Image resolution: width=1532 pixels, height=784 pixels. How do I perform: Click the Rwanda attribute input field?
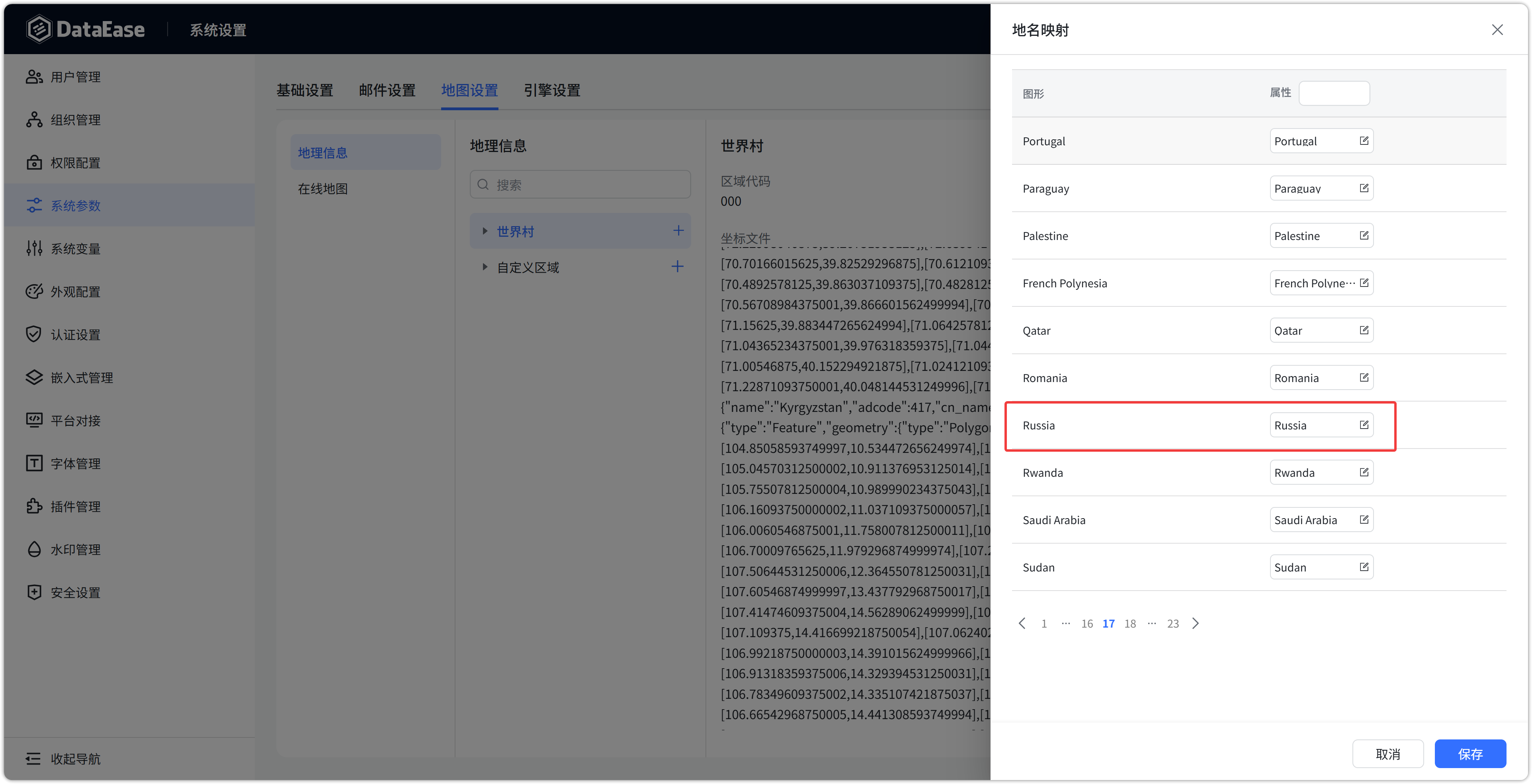(1321, 472)
